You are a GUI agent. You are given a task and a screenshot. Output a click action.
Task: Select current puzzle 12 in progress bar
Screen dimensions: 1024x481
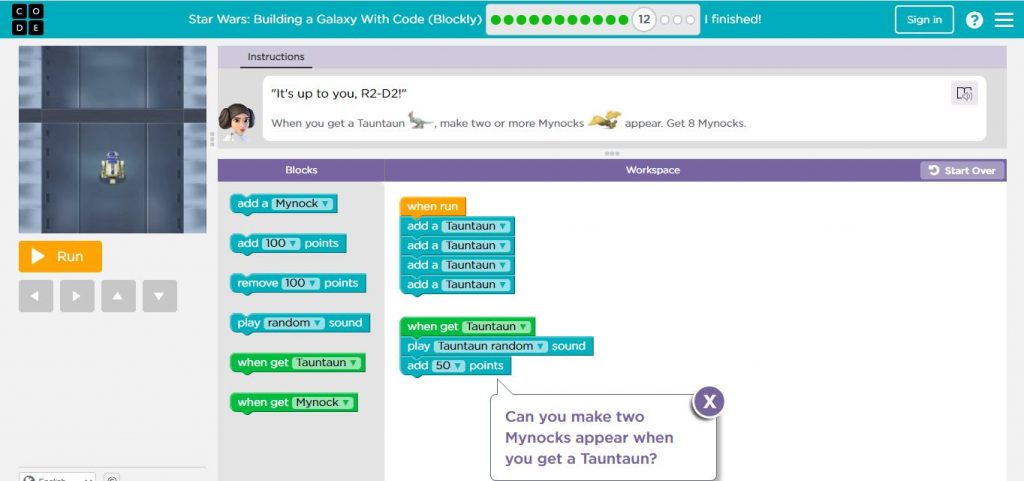(644, 20)
